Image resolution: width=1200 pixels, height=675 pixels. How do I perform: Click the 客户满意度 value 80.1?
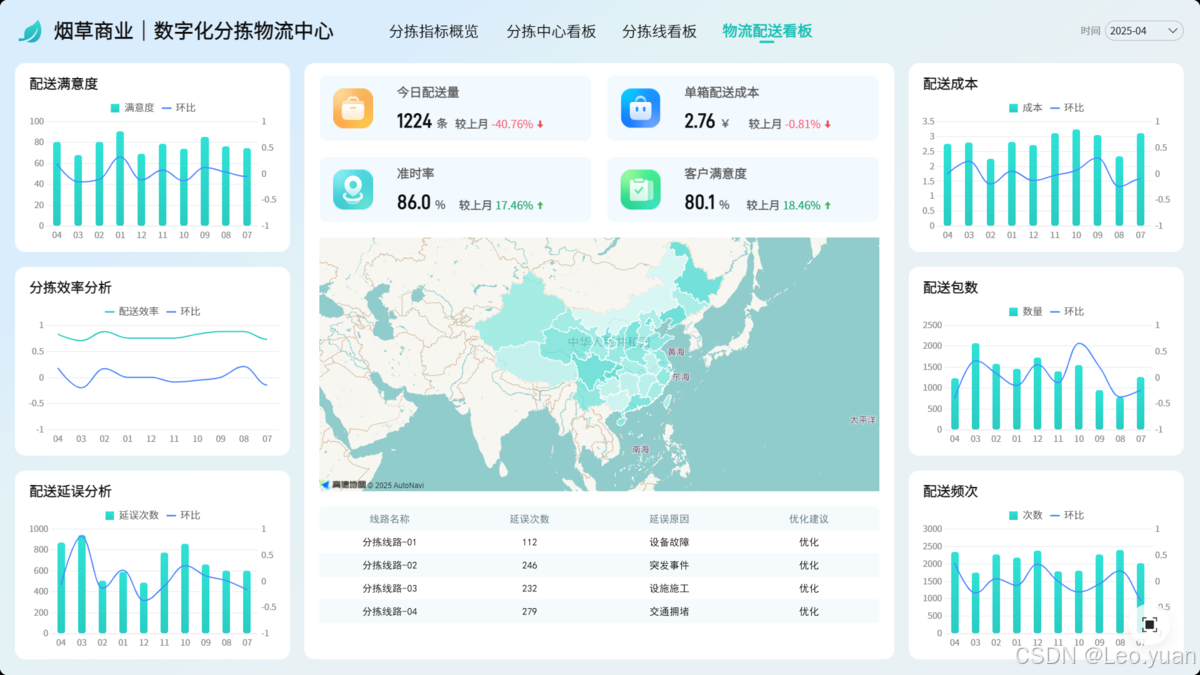[700, 203]
